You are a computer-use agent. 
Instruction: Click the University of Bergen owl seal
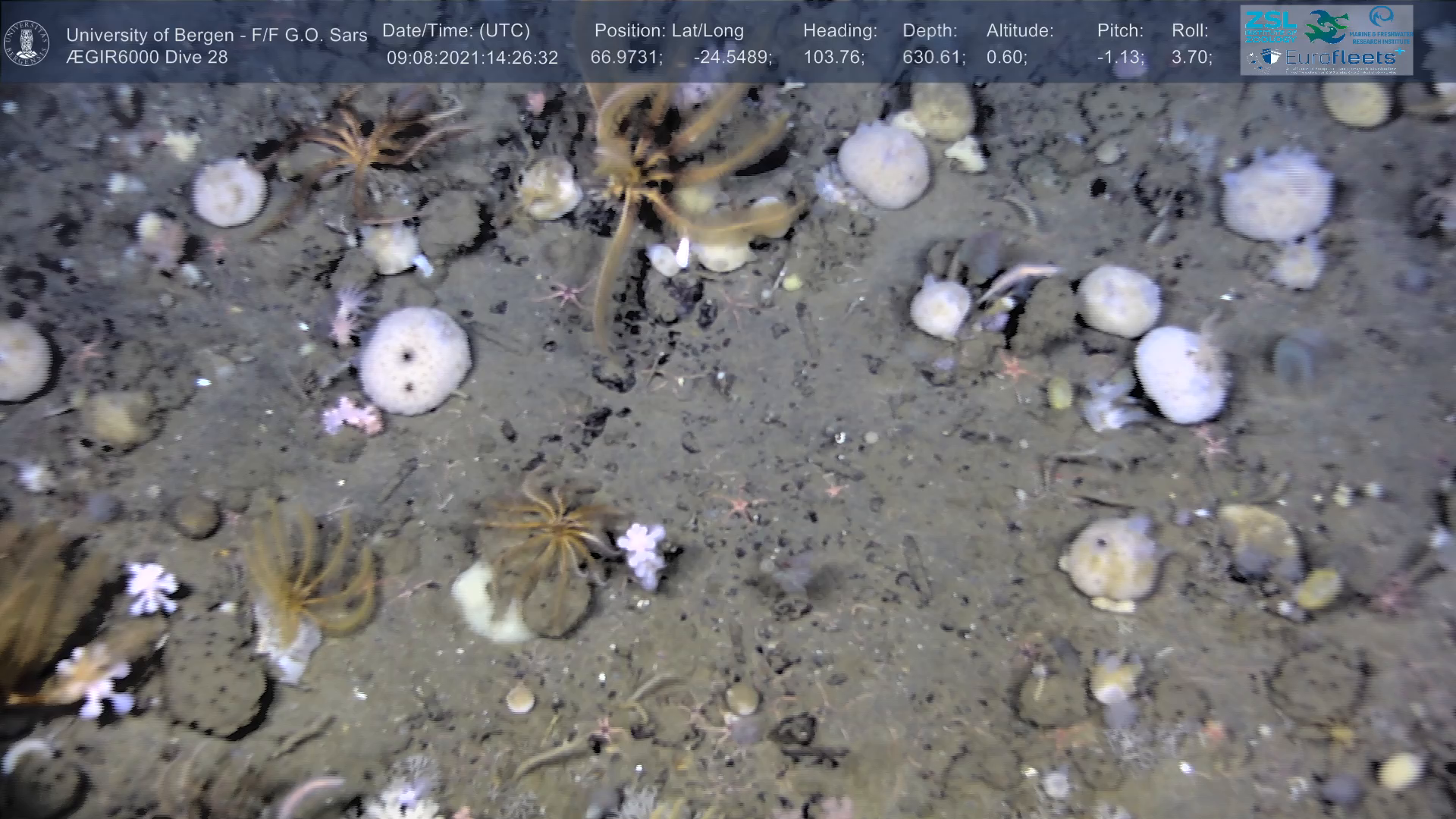pos(27,42)
